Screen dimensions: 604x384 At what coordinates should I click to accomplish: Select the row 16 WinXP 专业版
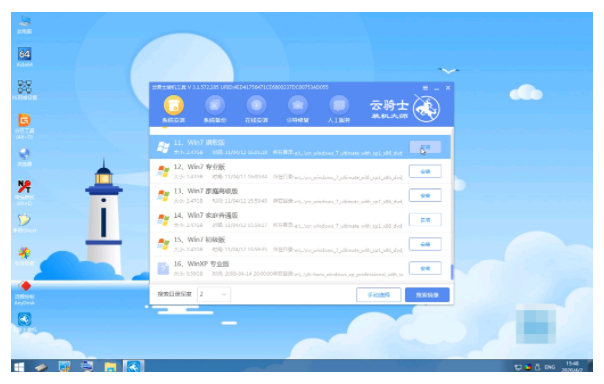300,268
